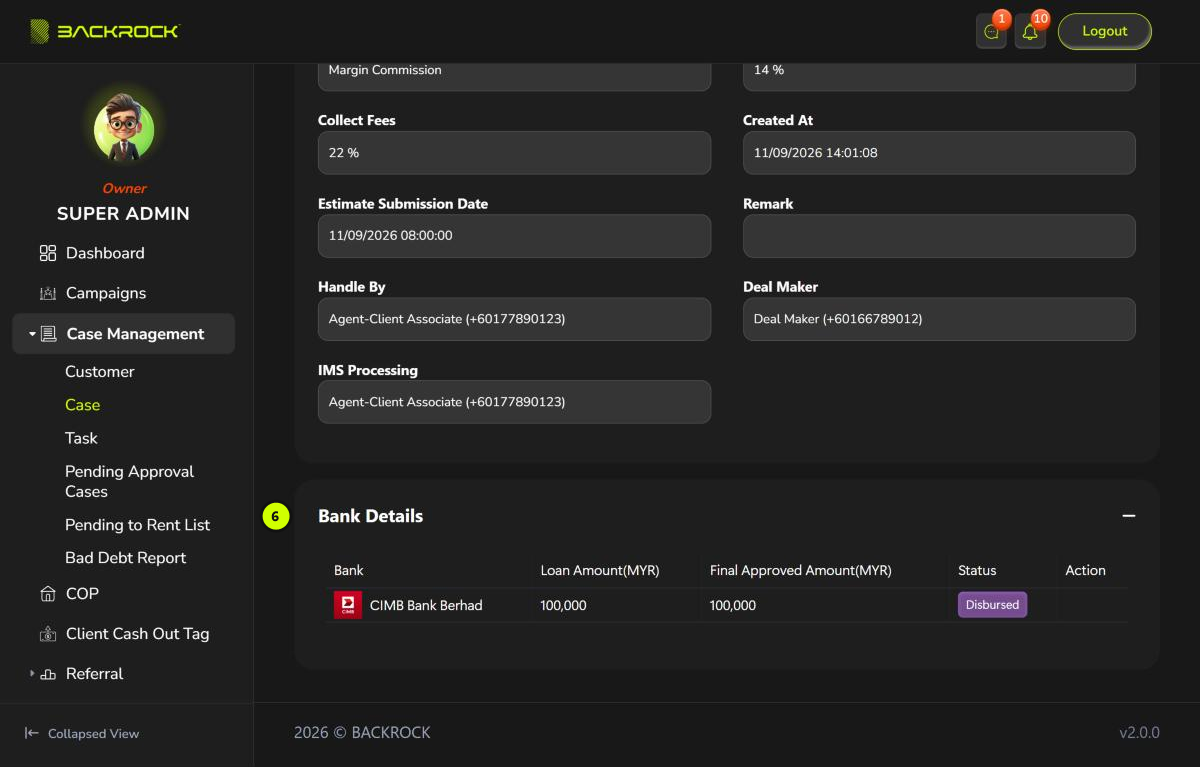Click the Final Approved Amount(MYR) column header
This screenshot has width=1200, height=767.
click(800, 570)
